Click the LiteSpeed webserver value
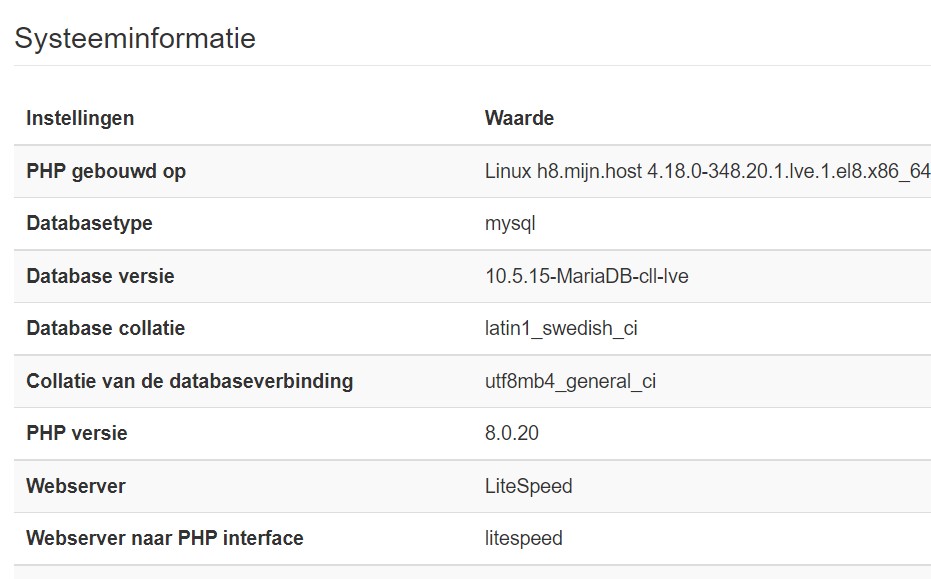 coord(528,486)
